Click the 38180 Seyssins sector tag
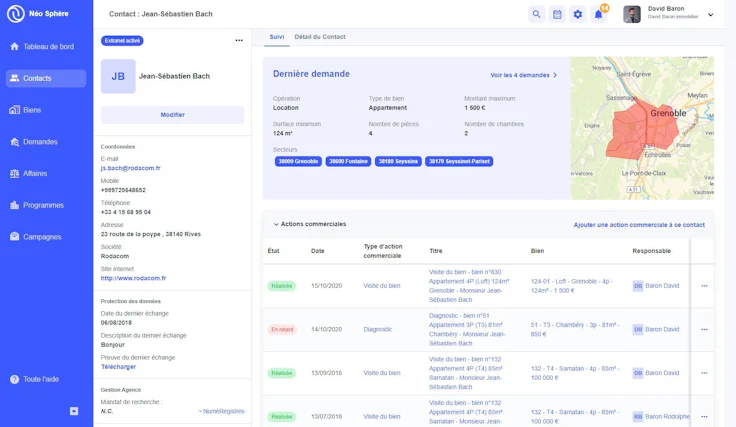This screenshot has width=736, height=427. click(x=398, y=161)
